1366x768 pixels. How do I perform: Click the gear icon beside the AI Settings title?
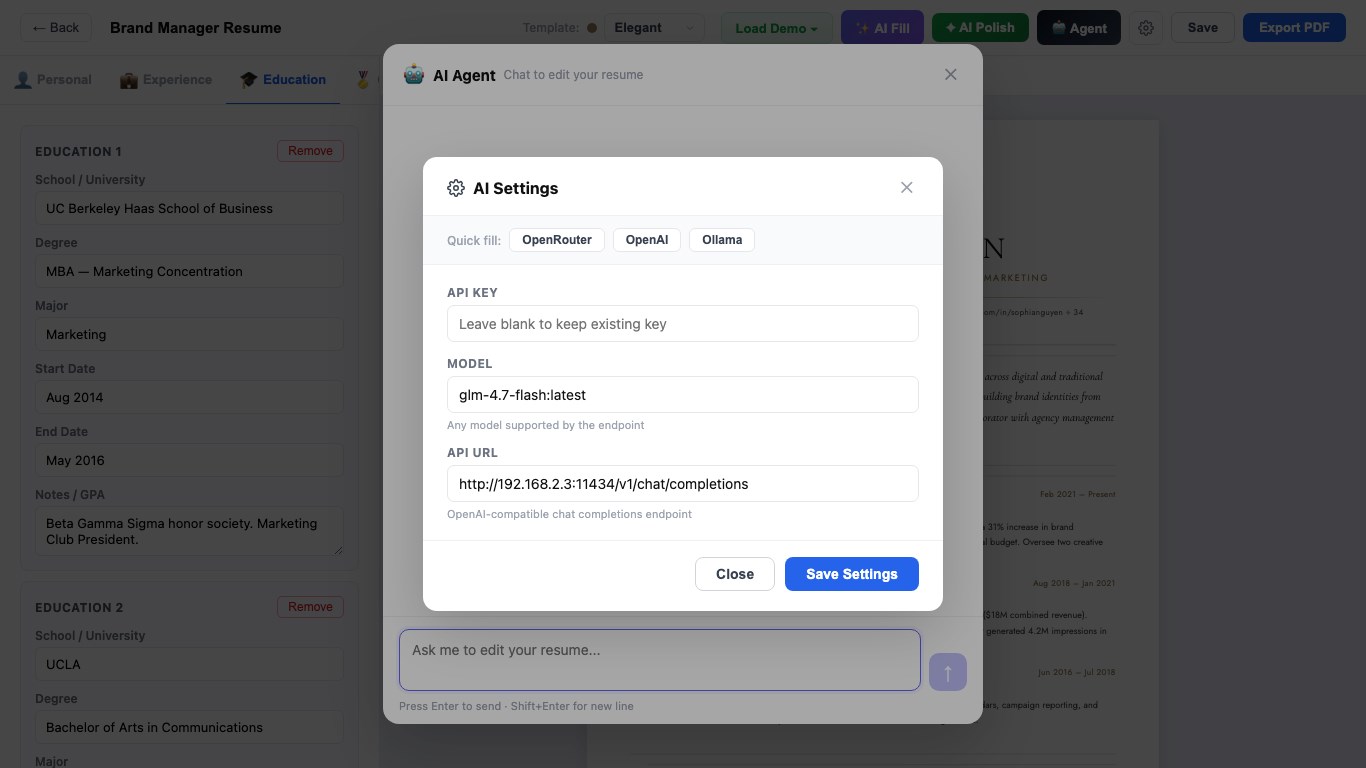(456, 188)
